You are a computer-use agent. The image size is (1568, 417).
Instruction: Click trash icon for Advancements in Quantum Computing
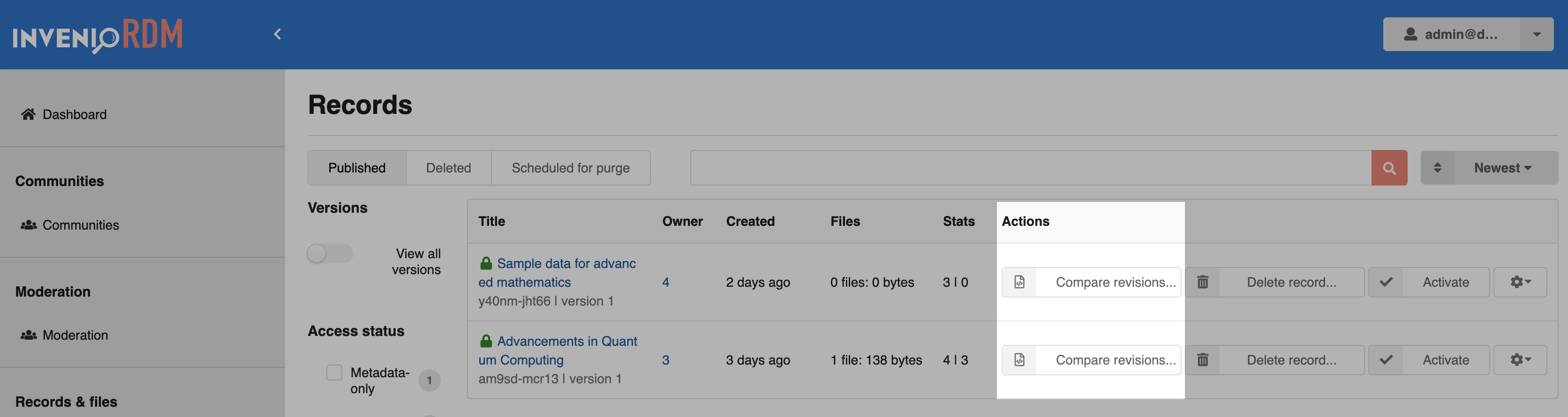(1203, 360)
